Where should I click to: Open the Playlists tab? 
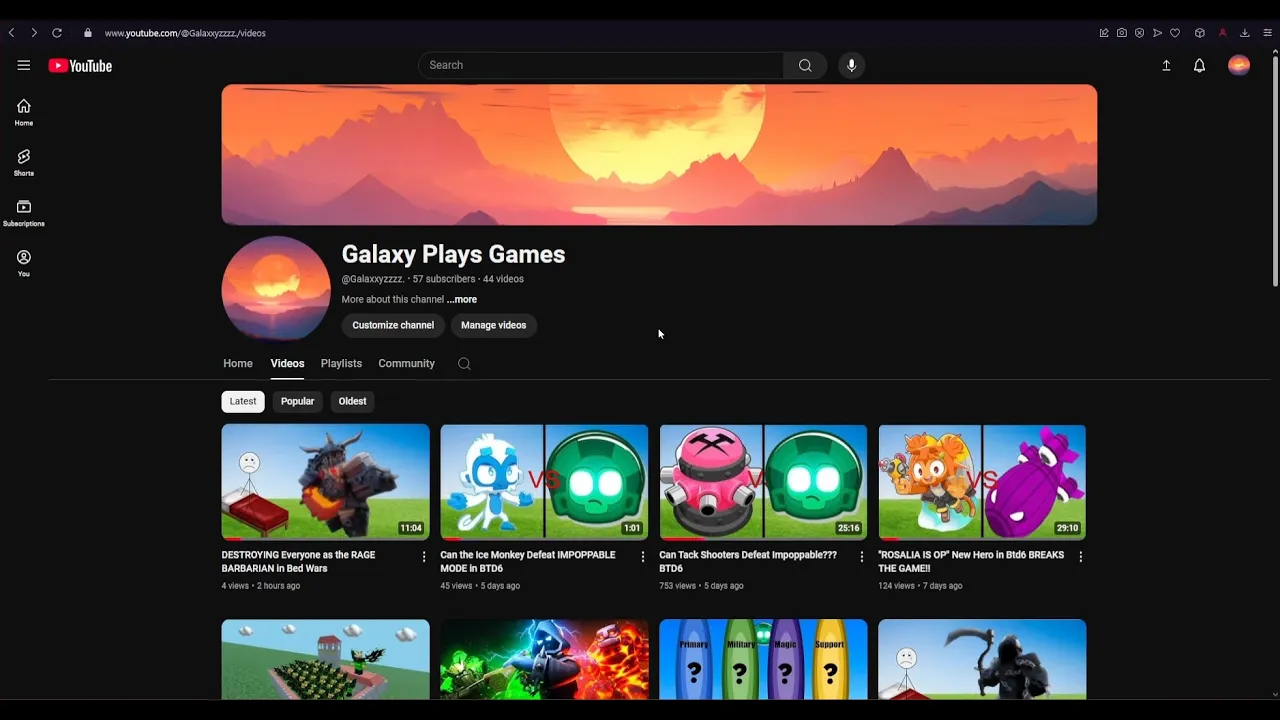(x=341, y=364)
